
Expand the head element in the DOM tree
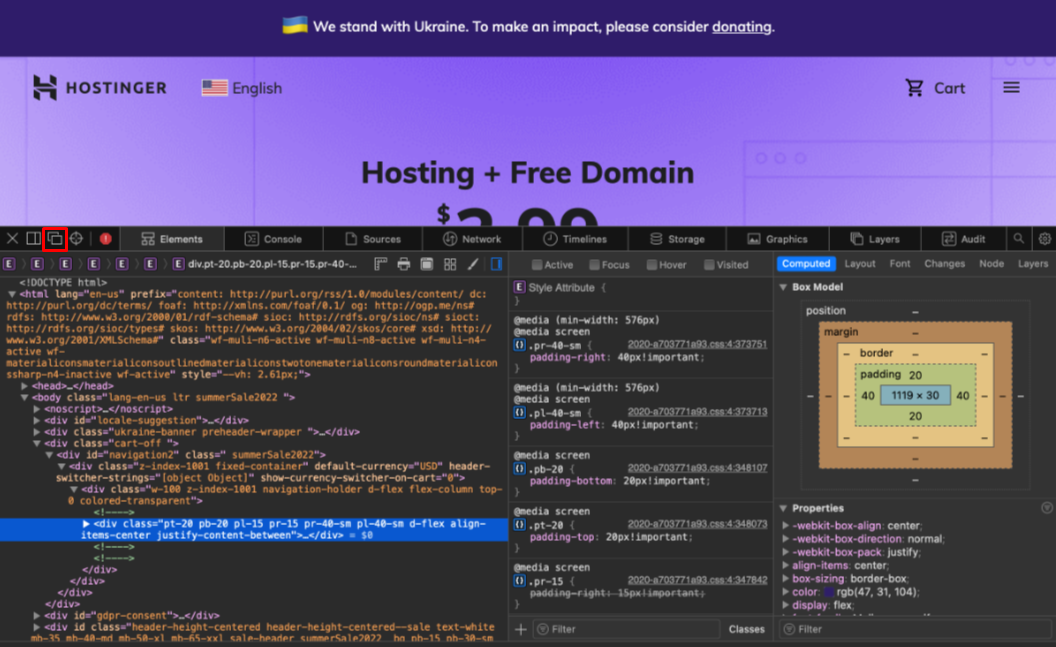25,385
